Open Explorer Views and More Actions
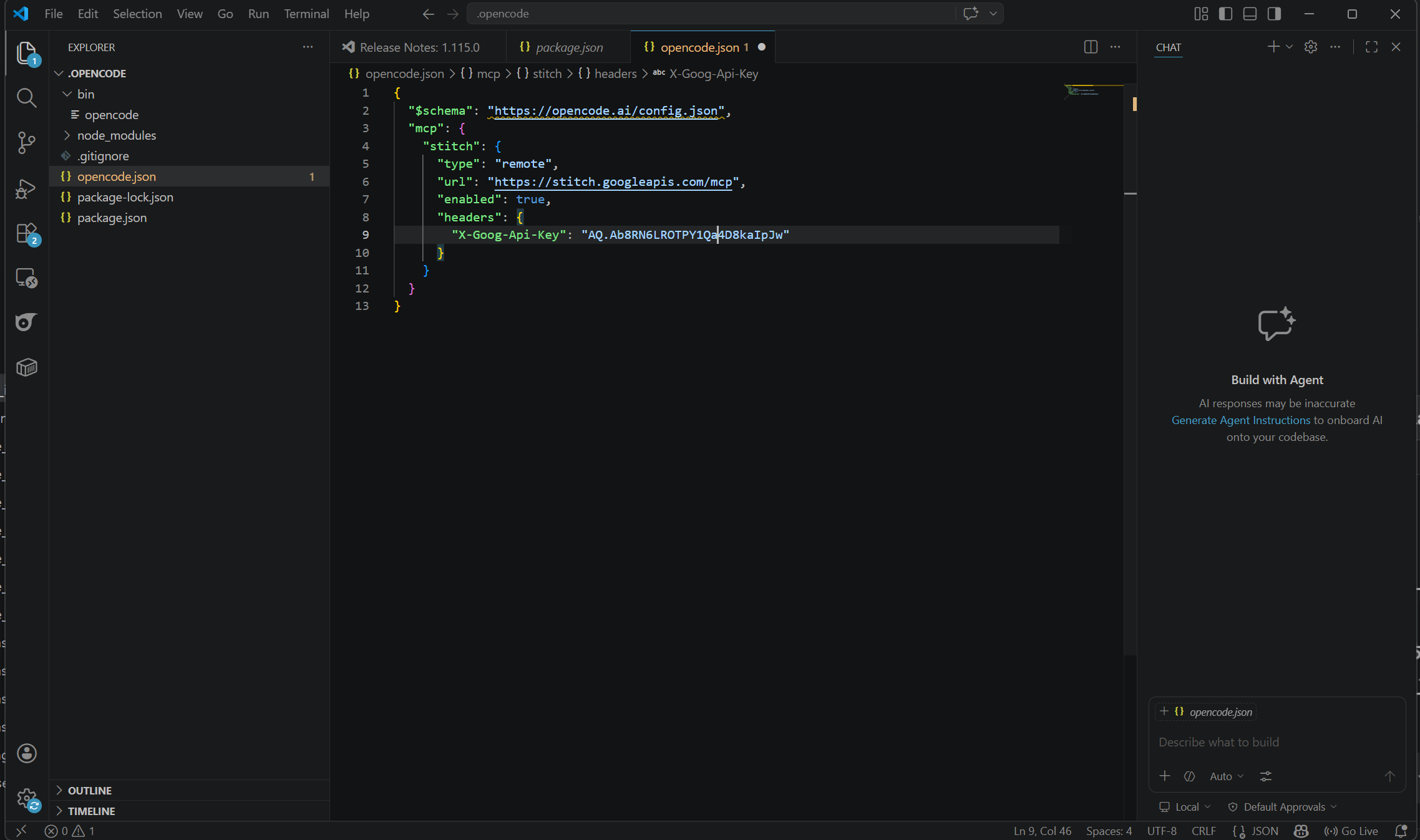1420x840 pixels. pos(308,47)
